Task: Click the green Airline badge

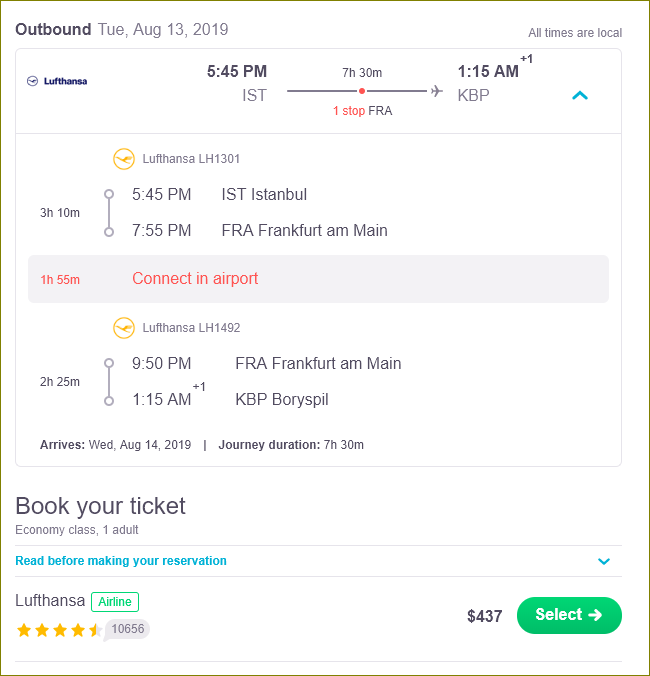Action: tap(115, 602)
